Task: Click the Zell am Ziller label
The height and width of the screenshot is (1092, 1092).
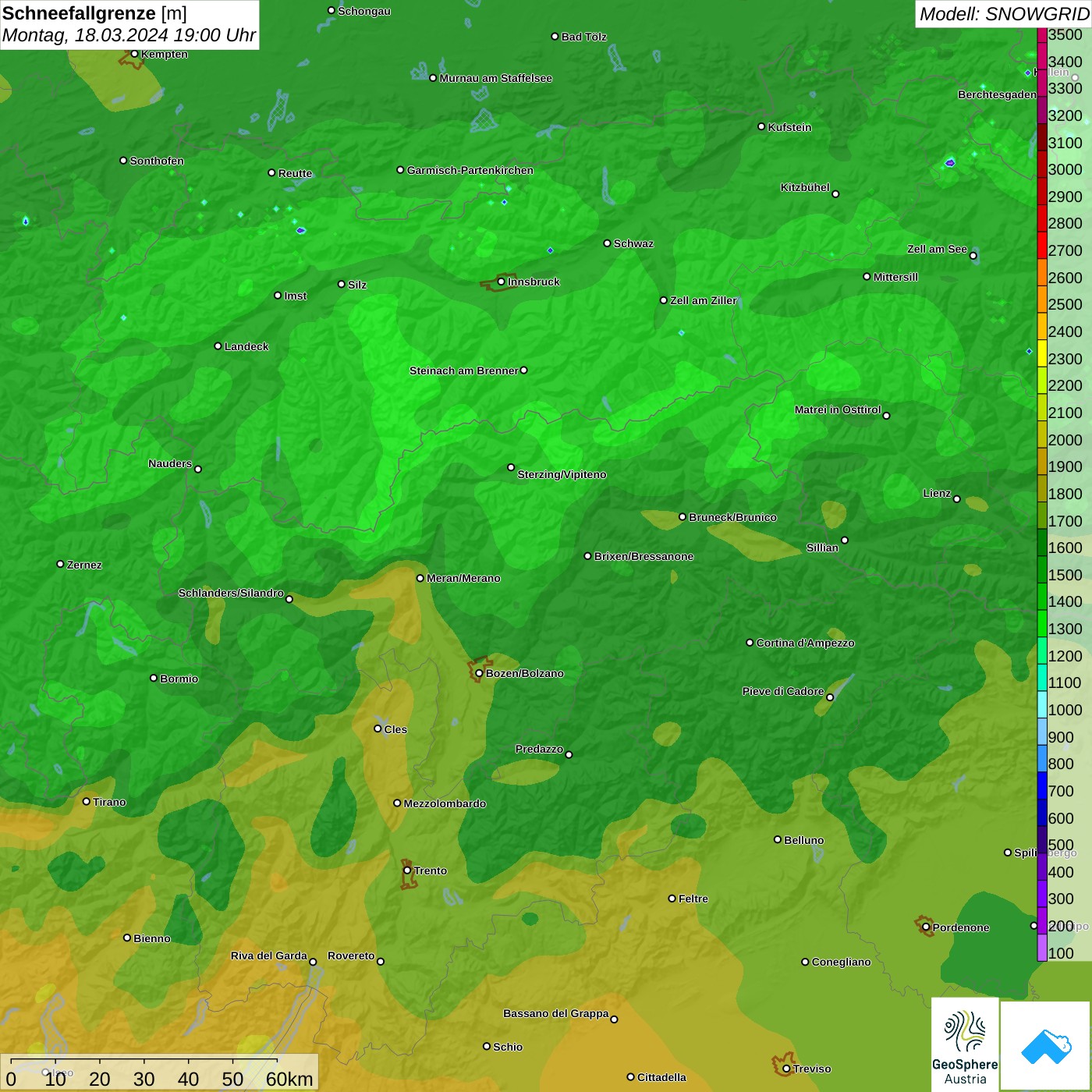Action: 704,300
